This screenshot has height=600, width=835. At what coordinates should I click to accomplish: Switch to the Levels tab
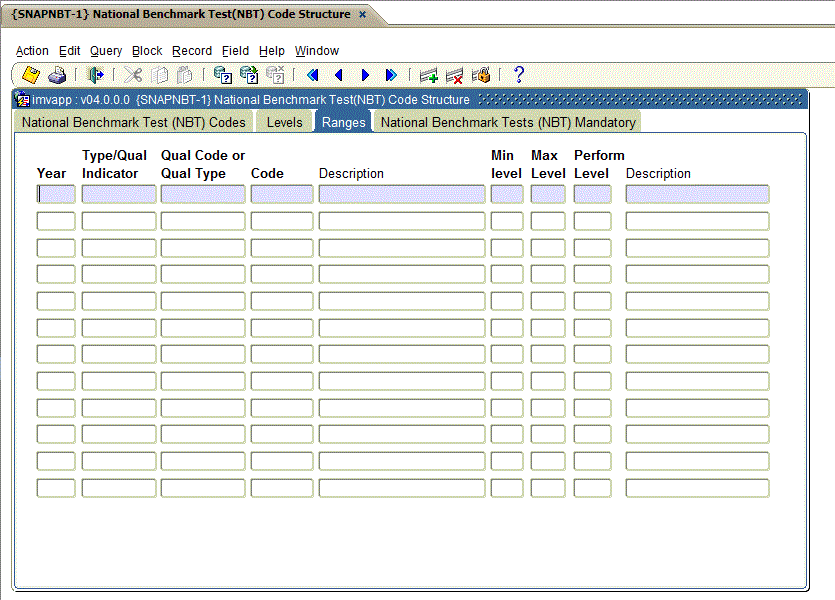[284, 122]
